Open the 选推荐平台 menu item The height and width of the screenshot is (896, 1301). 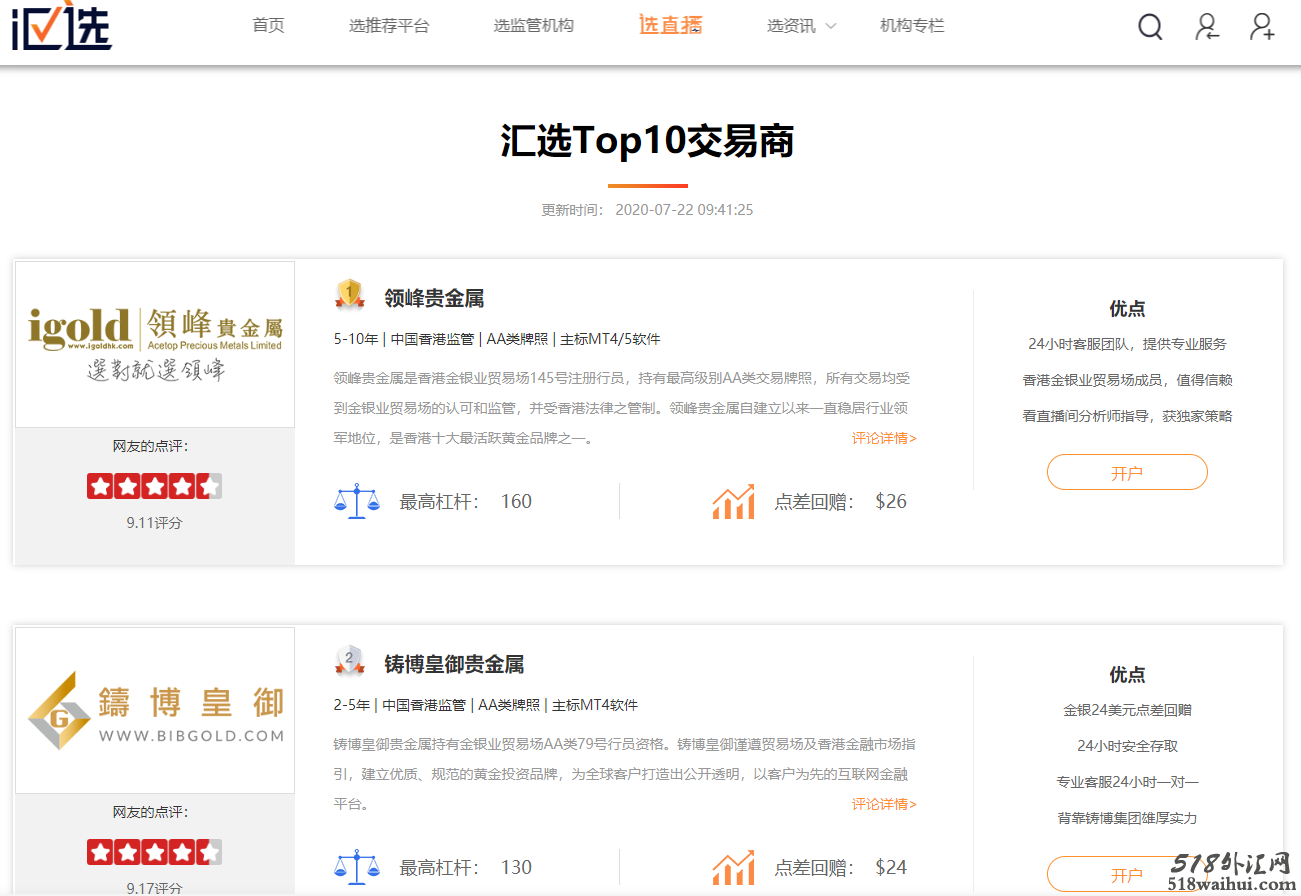pyautogui.click(x=389, y=26)
